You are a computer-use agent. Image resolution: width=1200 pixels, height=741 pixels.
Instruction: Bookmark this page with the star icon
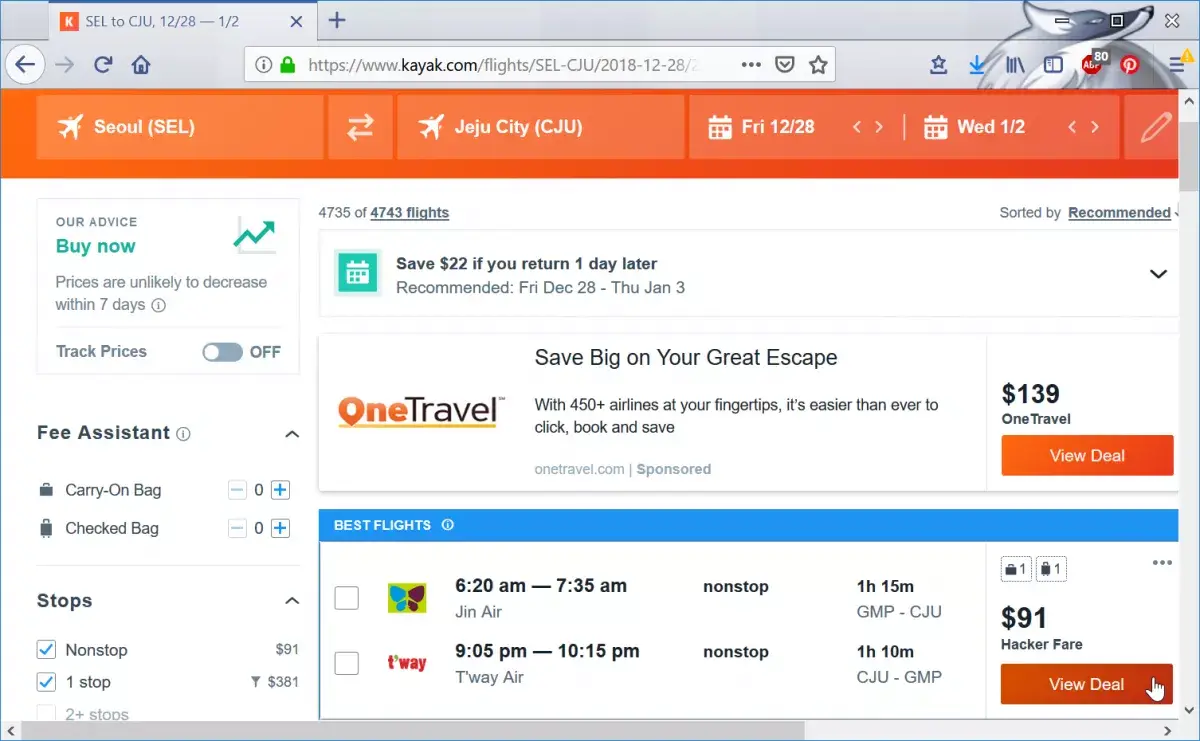(818, 65)
